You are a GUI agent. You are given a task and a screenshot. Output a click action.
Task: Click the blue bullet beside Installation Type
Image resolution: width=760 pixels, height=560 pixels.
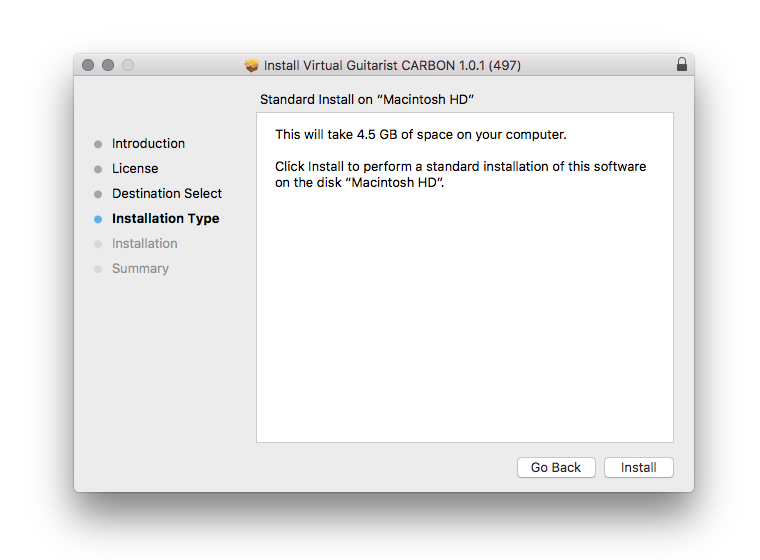98,219
